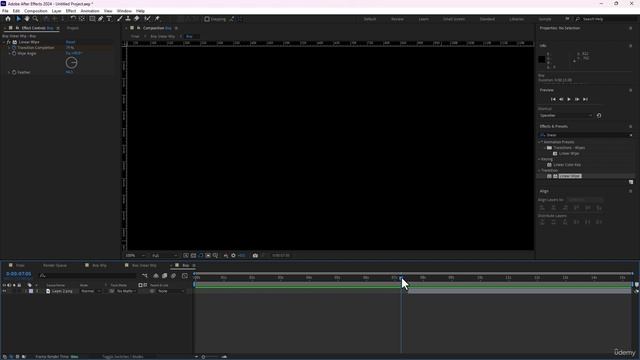The image size is (640, 360).
Task: Click Toggle Switches / Modes
Action: click(x=123, y=357)
